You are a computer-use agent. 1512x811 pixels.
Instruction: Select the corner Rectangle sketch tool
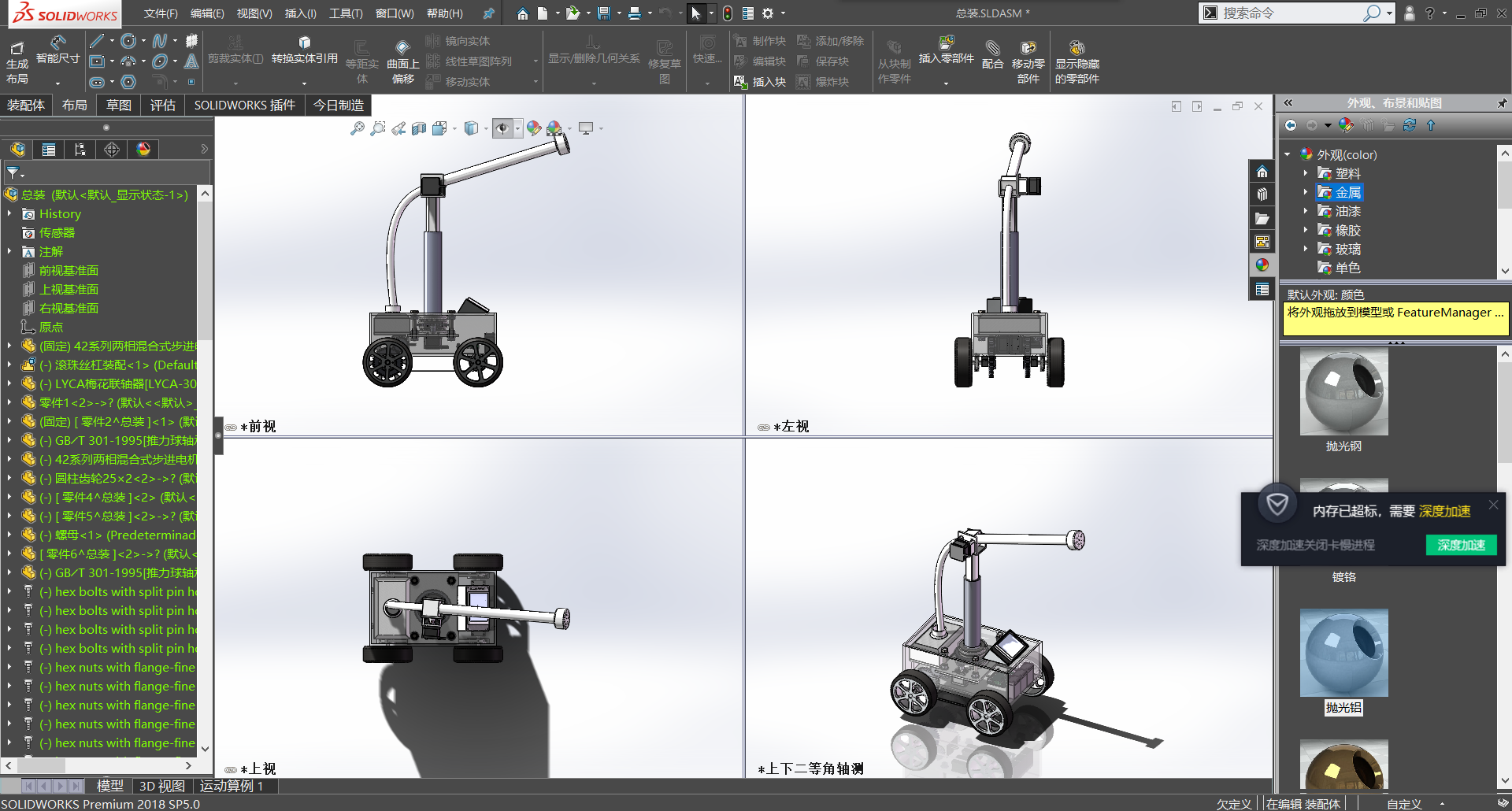(x=97, y=61)
